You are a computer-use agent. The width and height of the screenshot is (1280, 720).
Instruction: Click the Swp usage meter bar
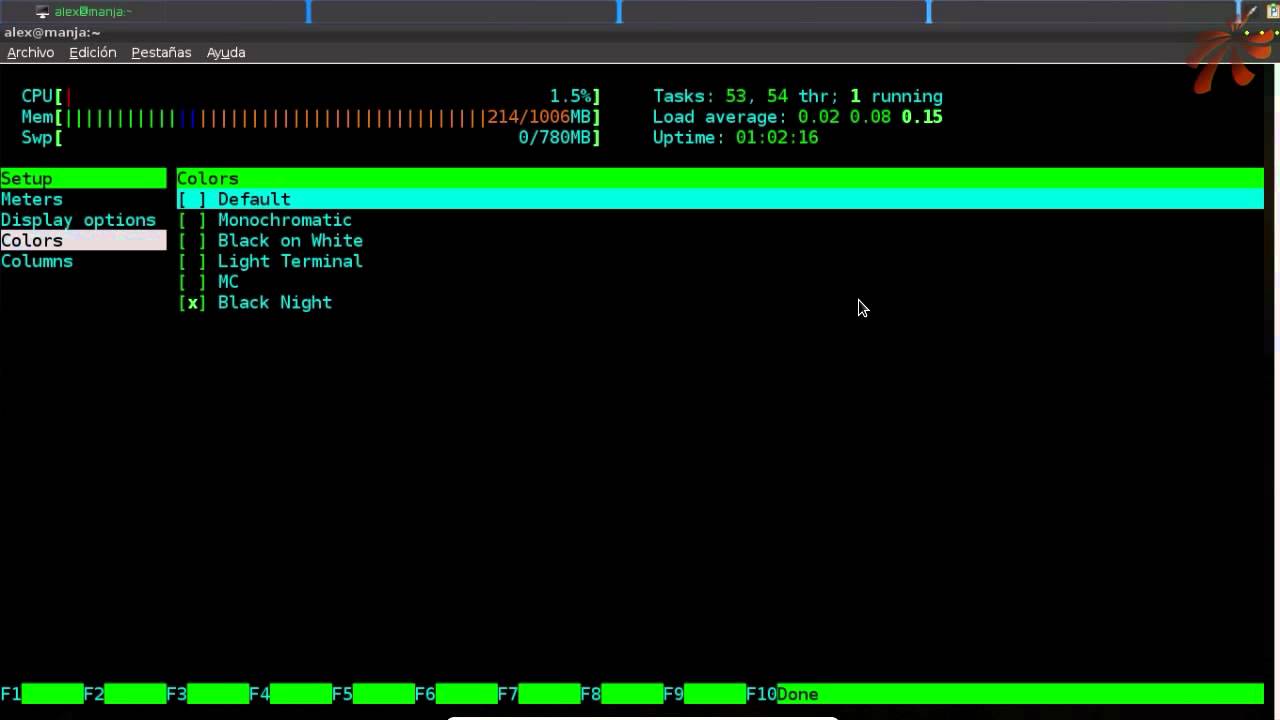coord(311,137)
